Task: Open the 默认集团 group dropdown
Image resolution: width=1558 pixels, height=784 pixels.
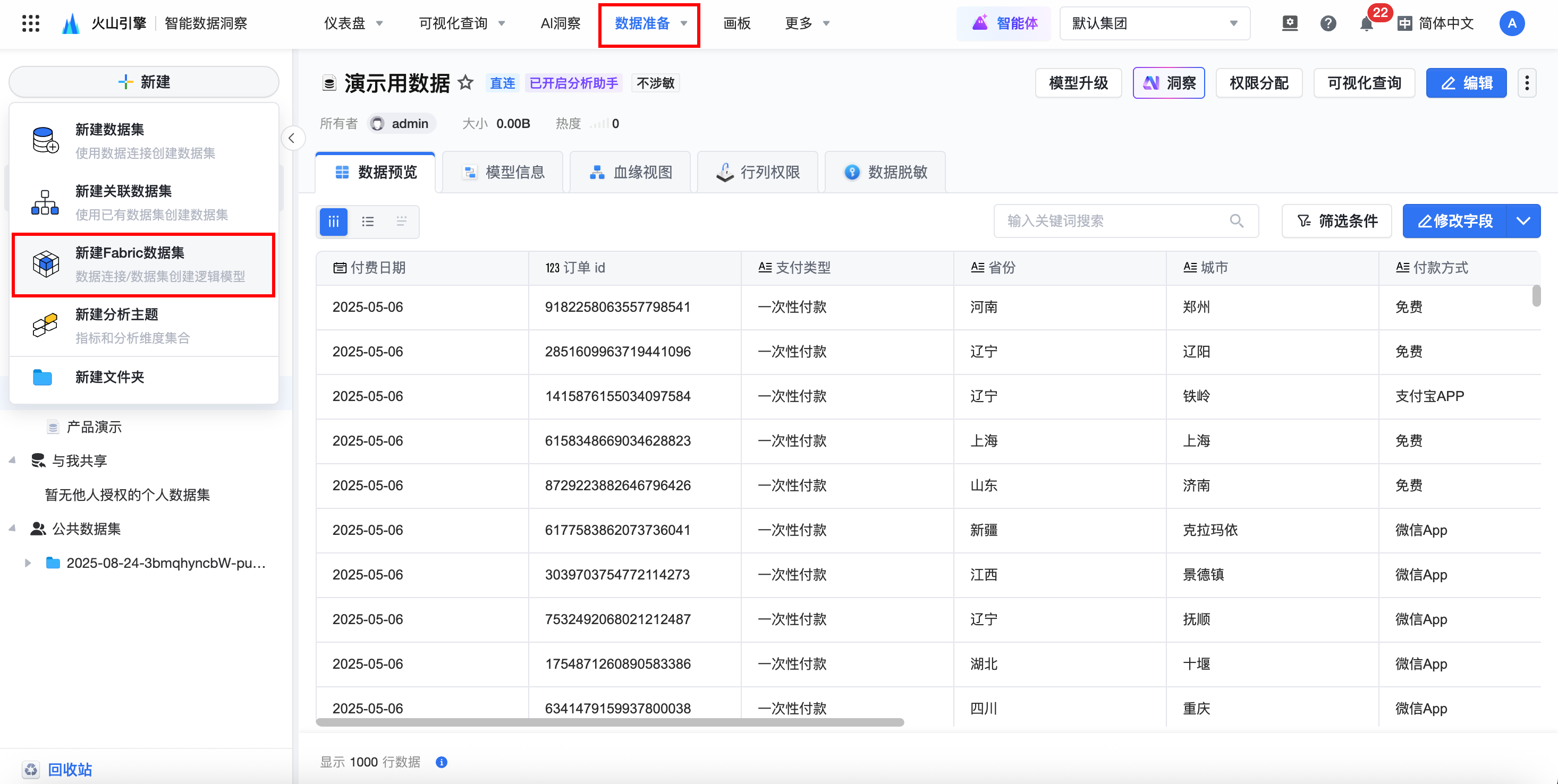Action: coord(1154,23)
